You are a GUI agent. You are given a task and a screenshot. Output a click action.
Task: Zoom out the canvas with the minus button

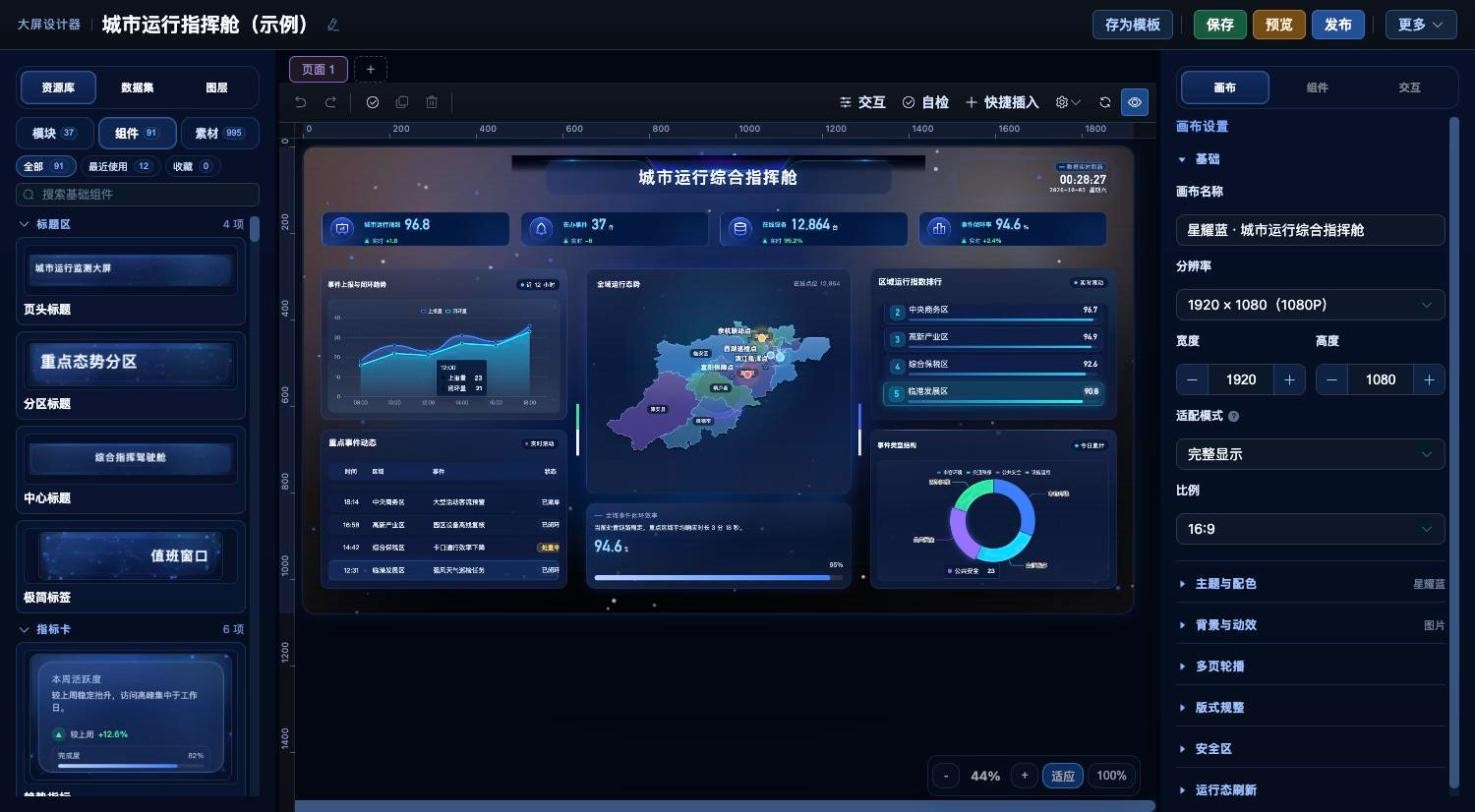coord(946,776)
